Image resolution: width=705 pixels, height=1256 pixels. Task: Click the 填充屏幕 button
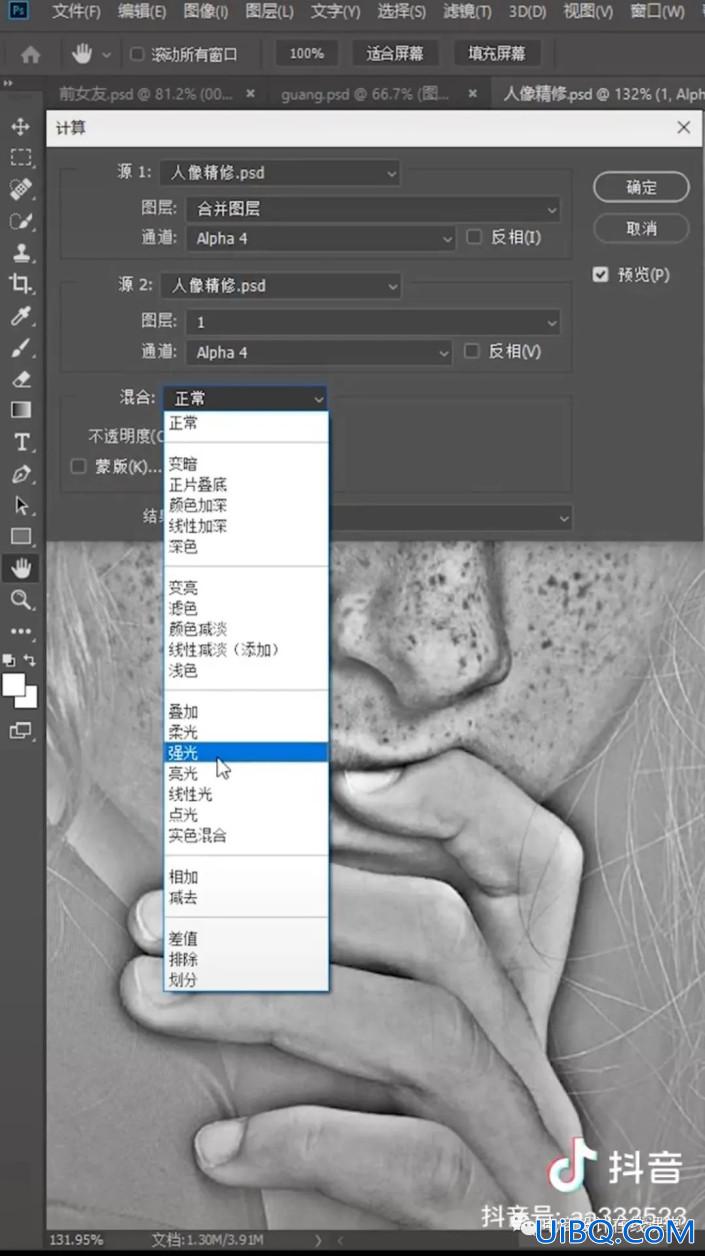(497, 53)
